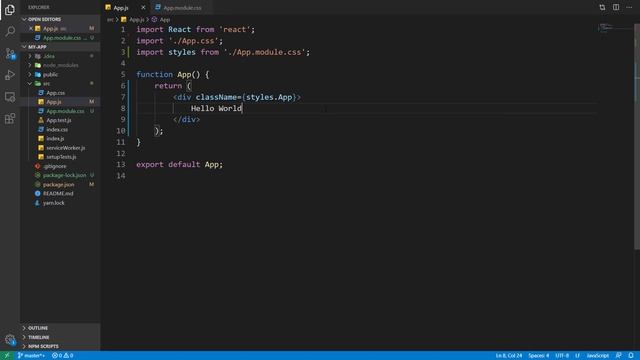Open setupTests.js file
The height and width of the screenshot is (360, 640).
(x=60, y=157)
